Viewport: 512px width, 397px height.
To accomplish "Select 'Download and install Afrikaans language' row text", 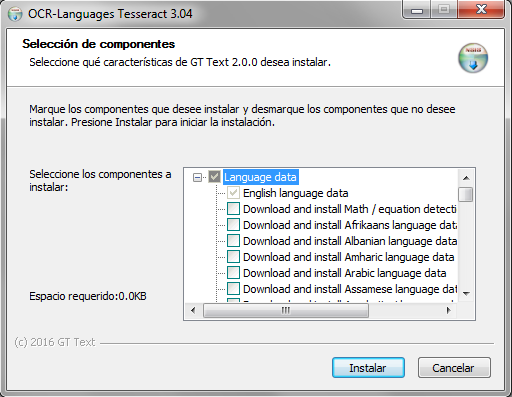I will [350, 225].
